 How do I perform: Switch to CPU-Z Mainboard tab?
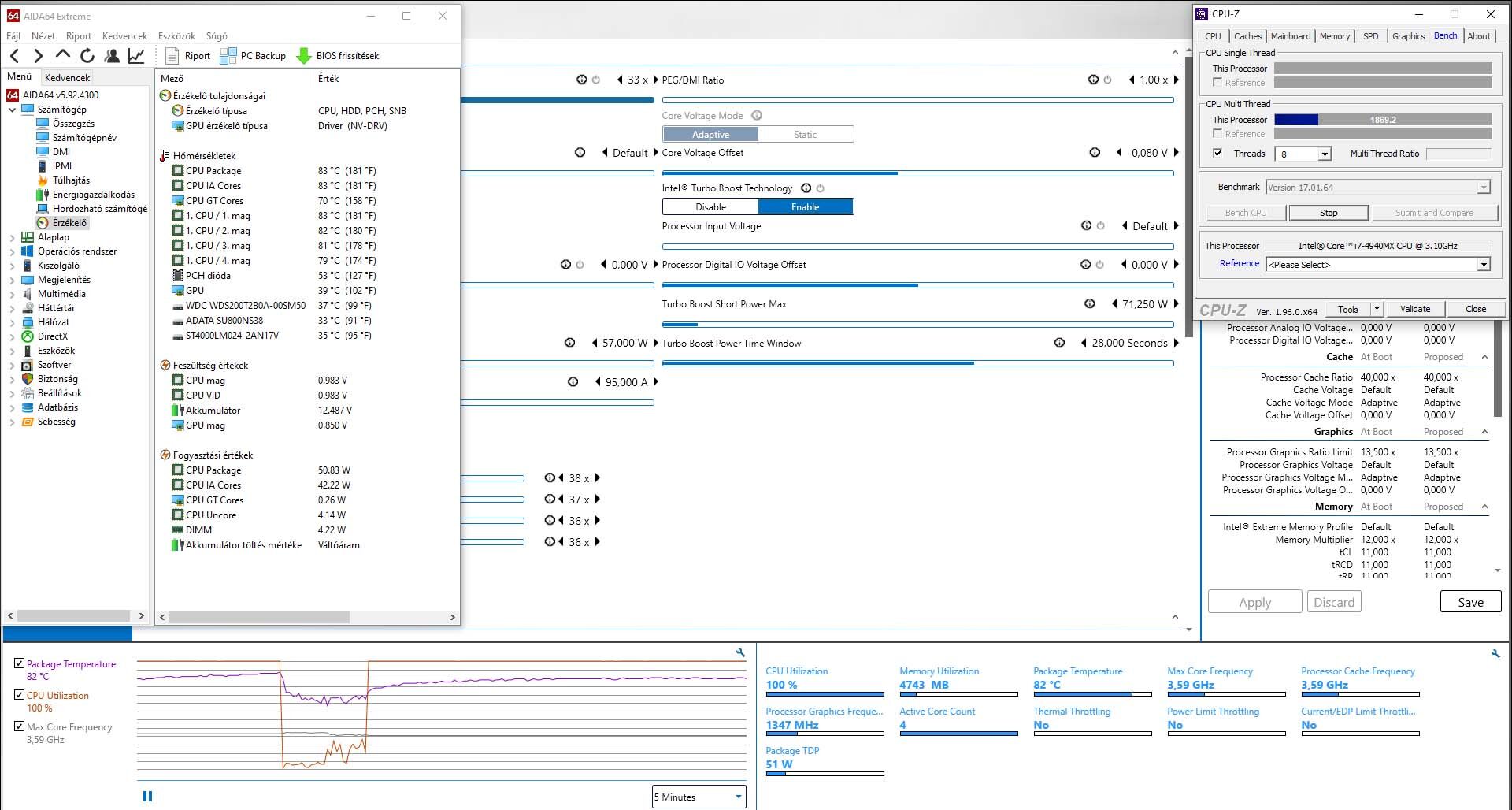[x=1291, y=36]
